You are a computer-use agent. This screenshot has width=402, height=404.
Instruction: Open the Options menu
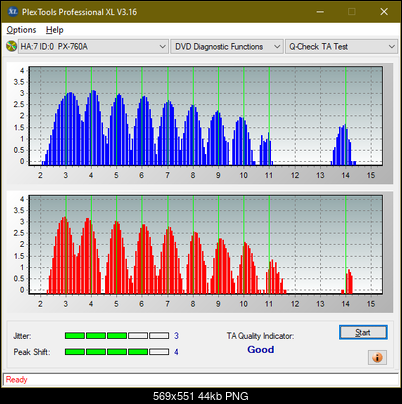[x=21, y=30]
